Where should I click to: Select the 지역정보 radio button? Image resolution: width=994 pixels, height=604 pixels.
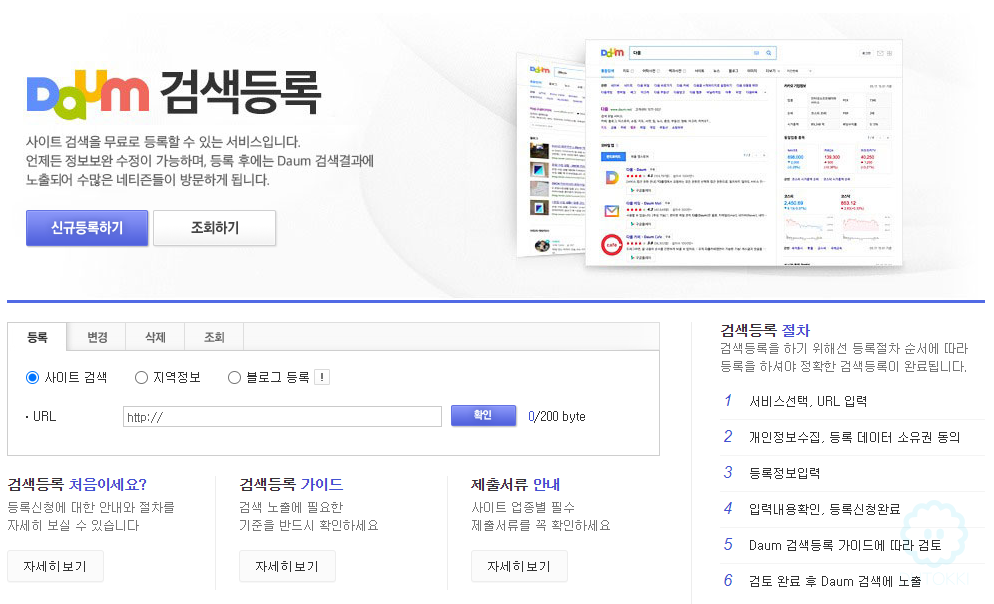pyautogui.click(x=141, y=378)
